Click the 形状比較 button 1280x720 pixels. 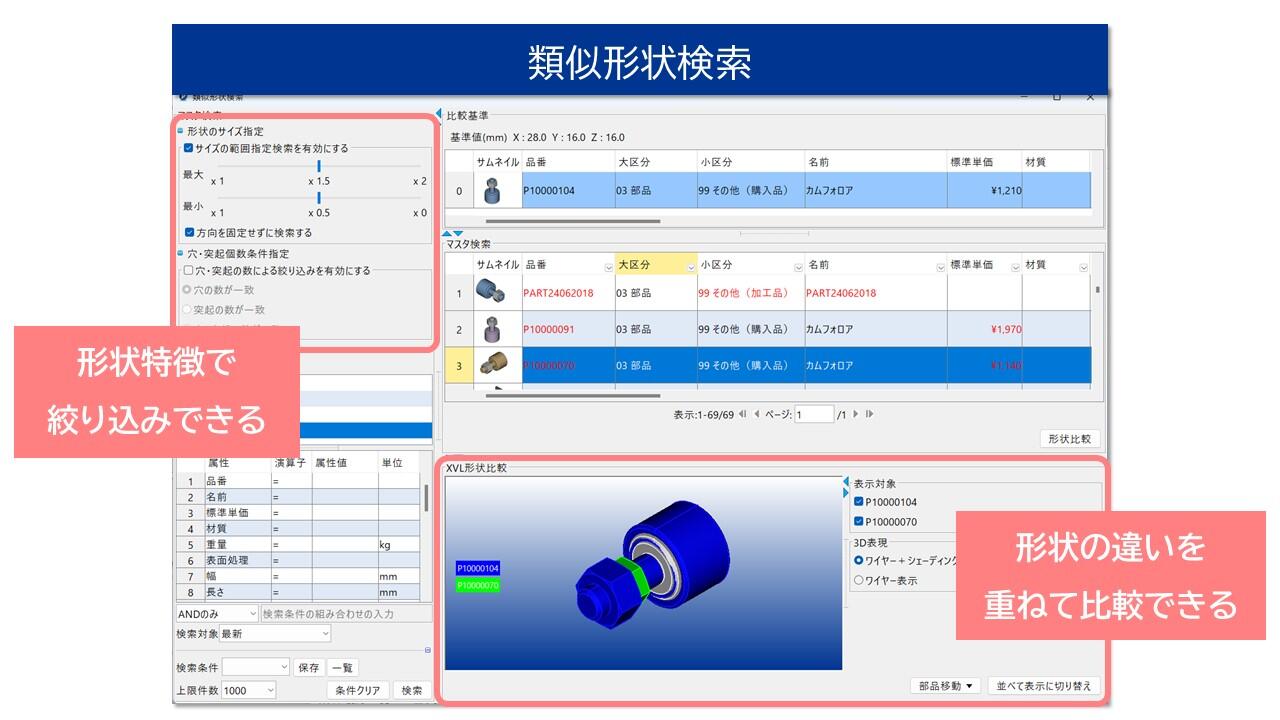point(1070,439)
